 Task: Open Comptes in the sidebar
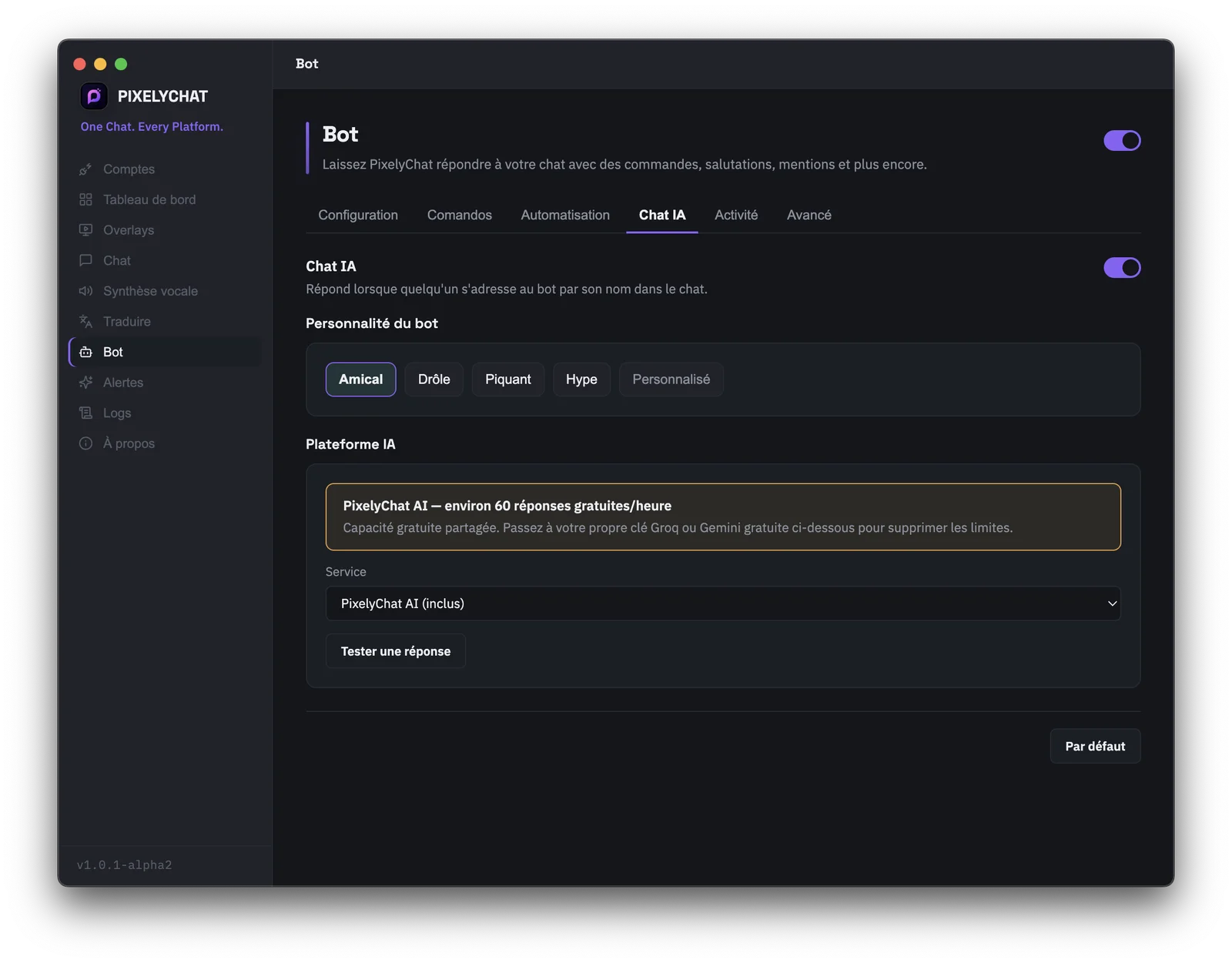[x=165, y=169]
